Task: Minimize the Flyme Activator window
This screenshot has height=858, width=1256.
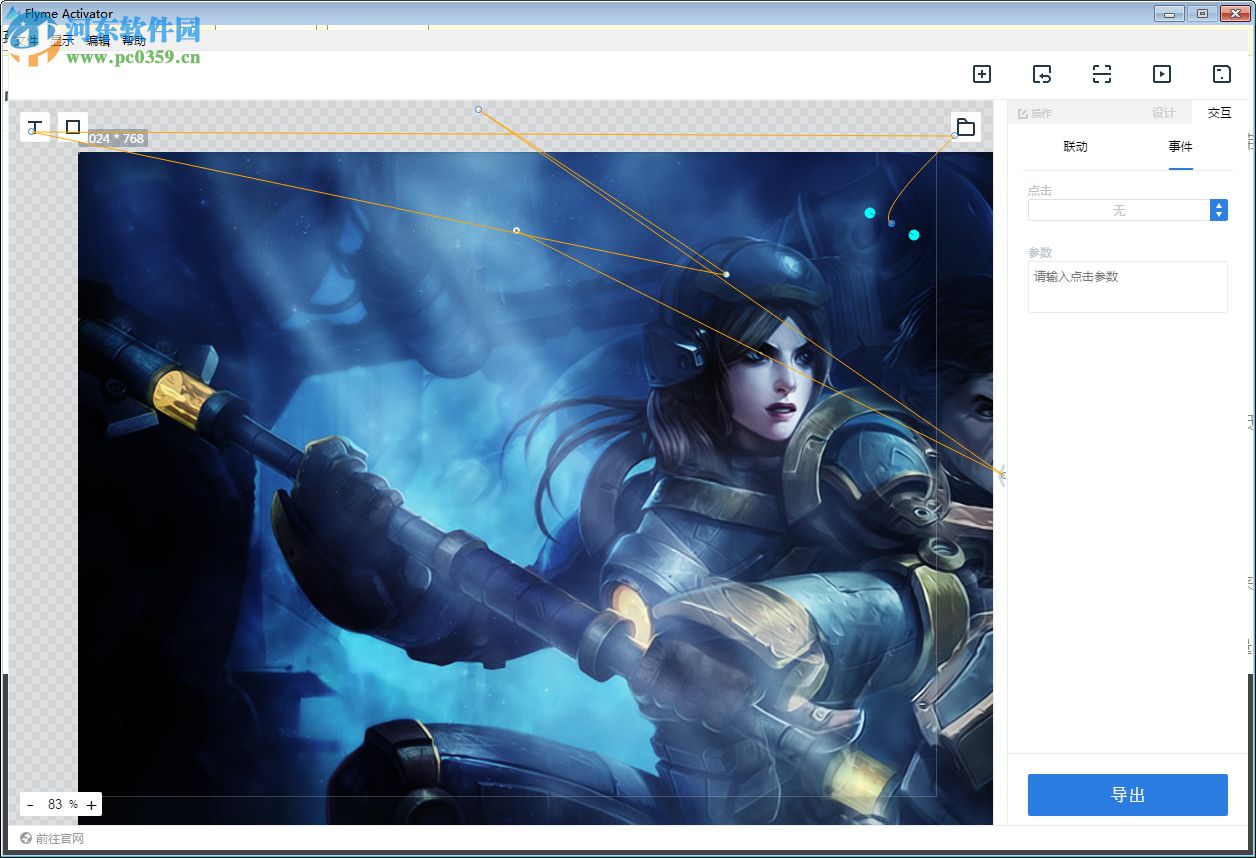Action: (x=1169, y=13)
